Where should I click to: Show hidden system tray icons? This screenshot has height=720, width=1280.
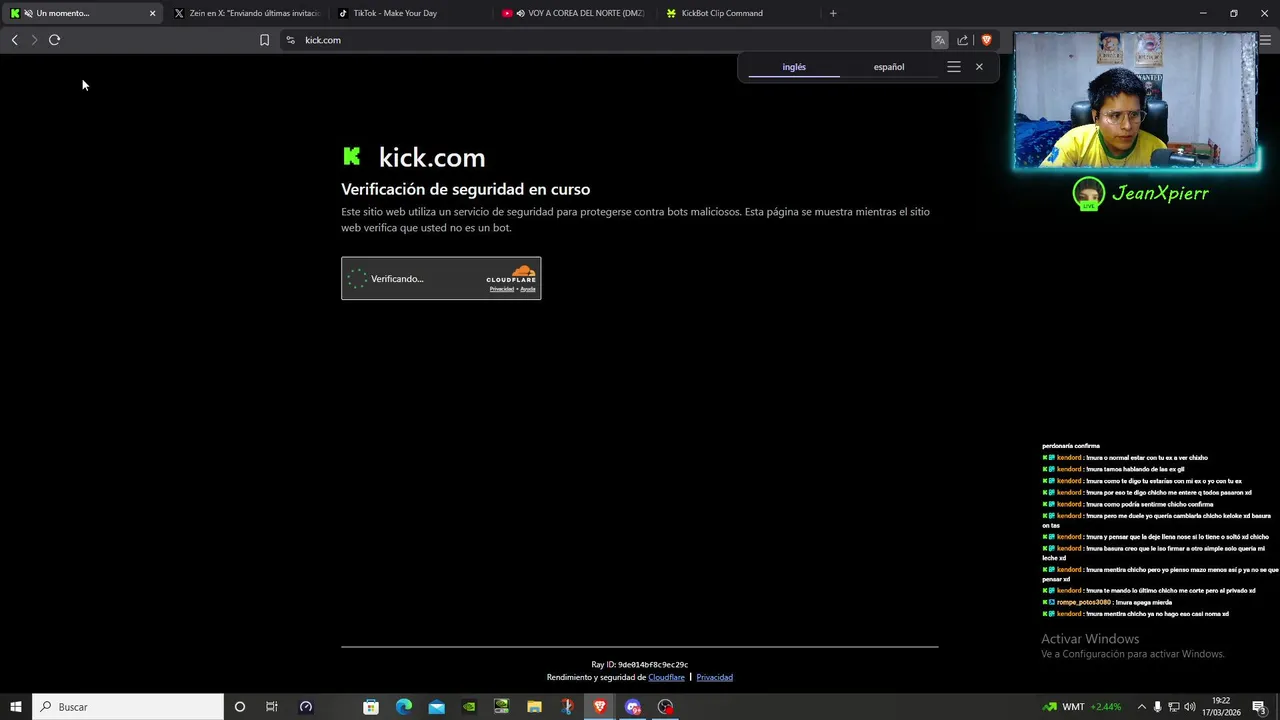pos(1142,706)
